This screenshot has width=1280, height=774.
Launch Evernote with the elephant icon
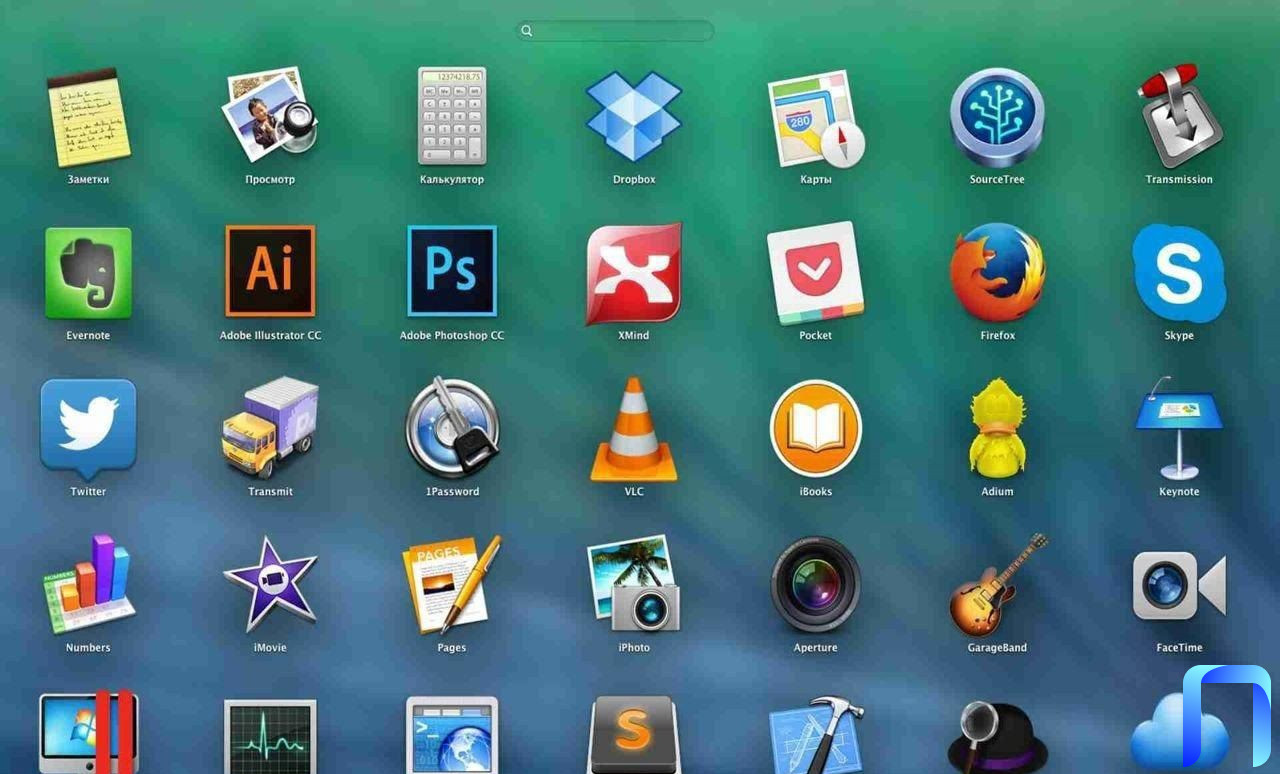(88, 273)
